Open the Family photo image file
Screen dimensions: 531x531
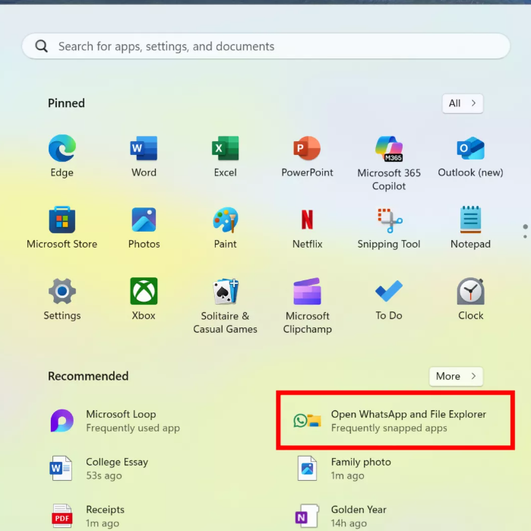344,469
